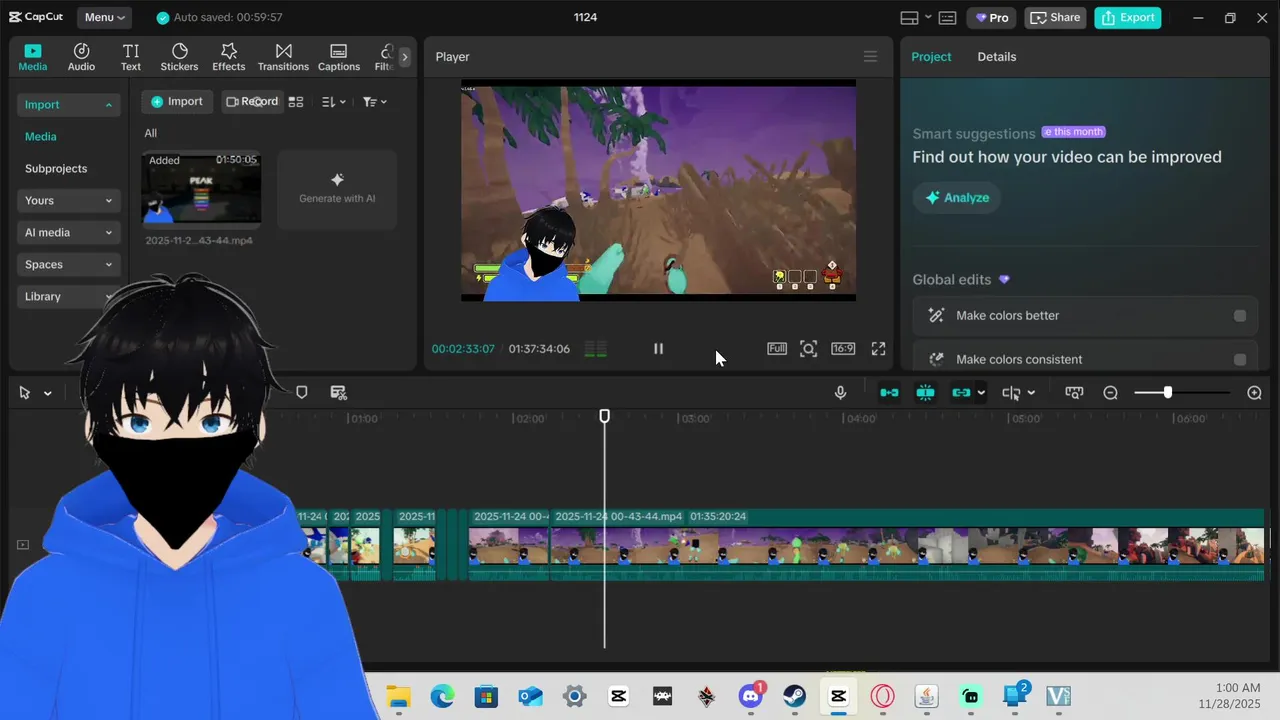Switch to the Details tab

(997, 57)
